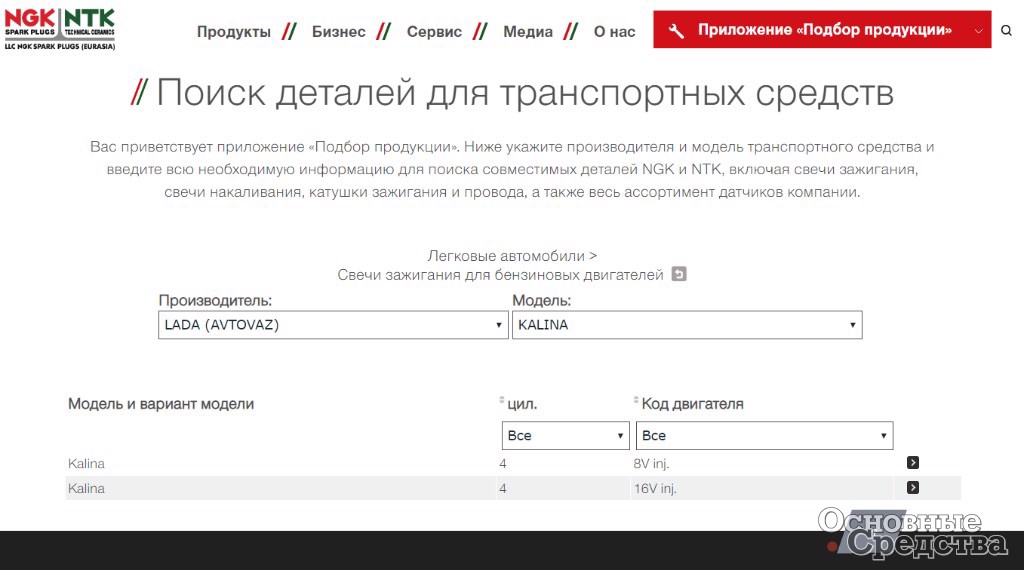Open the Производитель dropdown LADA (AVTOVAZ)
This screenshot has width=1024, height=570.
tap(333, 325)
